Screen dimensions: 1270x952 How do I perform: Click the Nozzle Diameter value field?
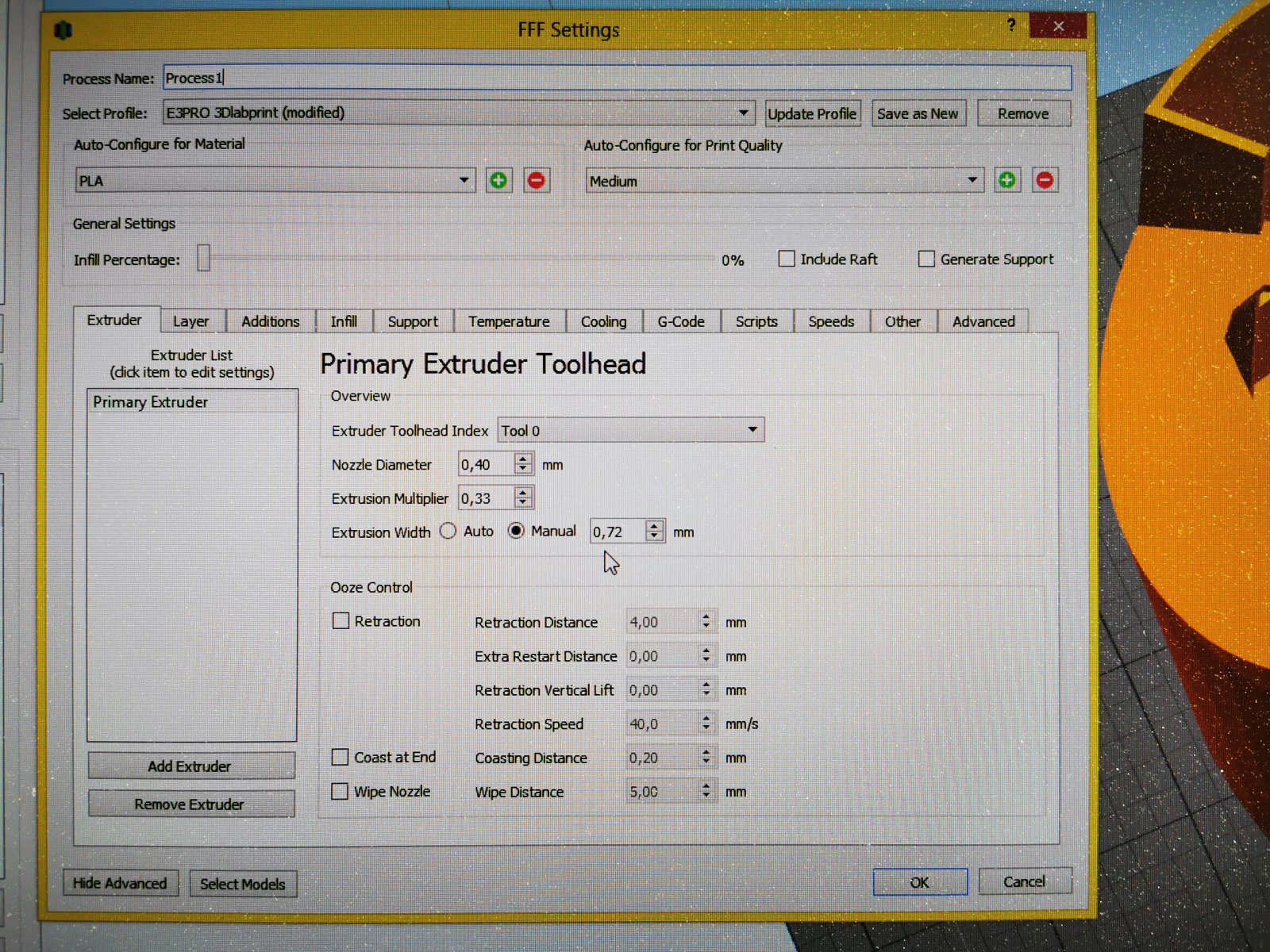[487, 464]
